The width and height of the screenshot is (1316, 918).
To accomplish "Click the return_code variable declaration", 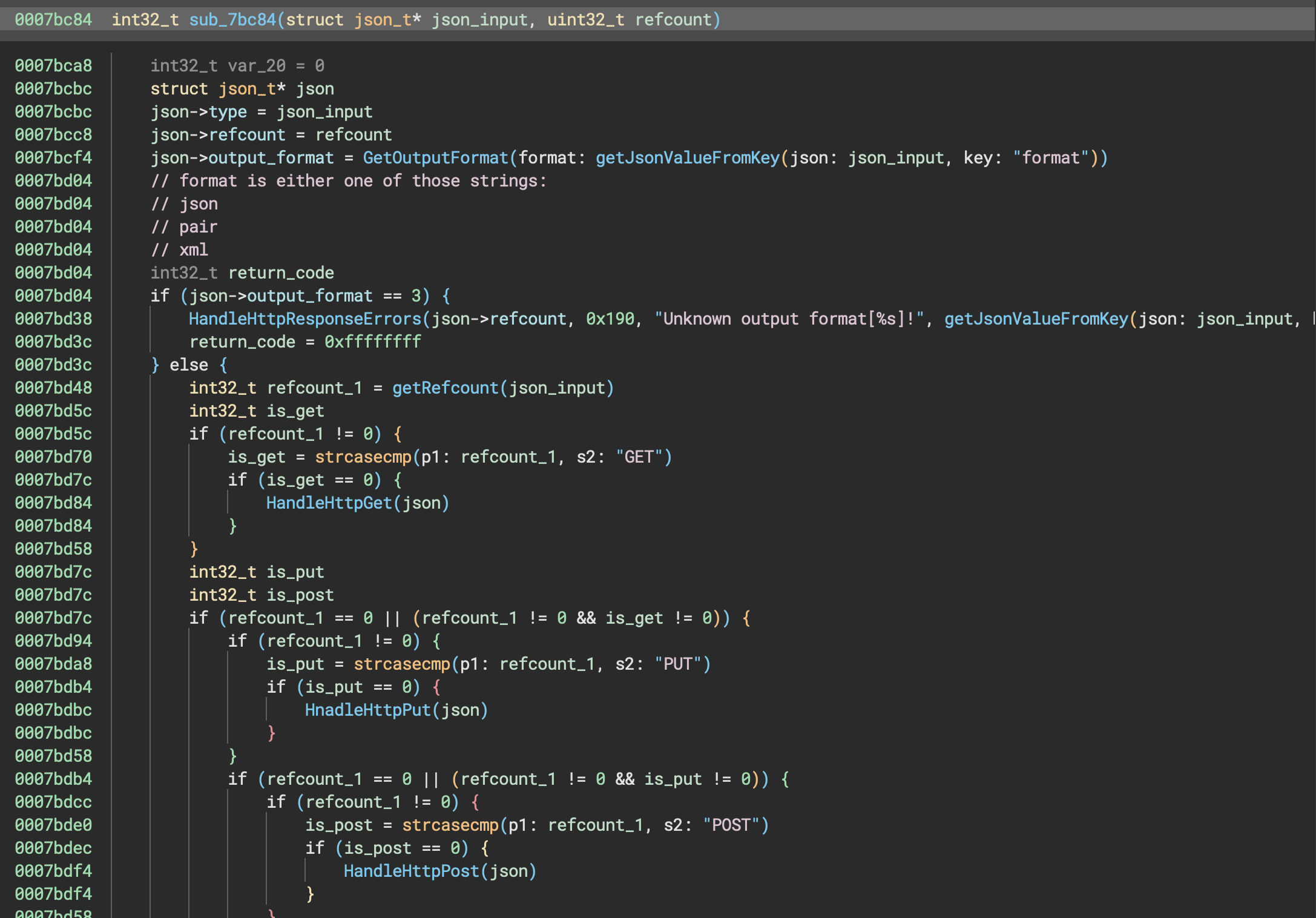I will pyautogui.click(x=281, y=273).
